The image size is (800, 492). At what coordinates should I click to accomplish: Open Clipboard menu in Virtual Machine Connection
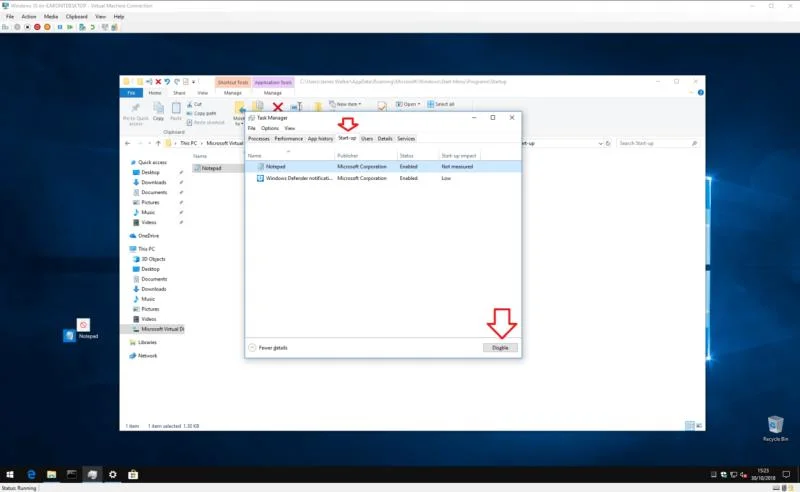pyautogui.click(x=77, y=16)
